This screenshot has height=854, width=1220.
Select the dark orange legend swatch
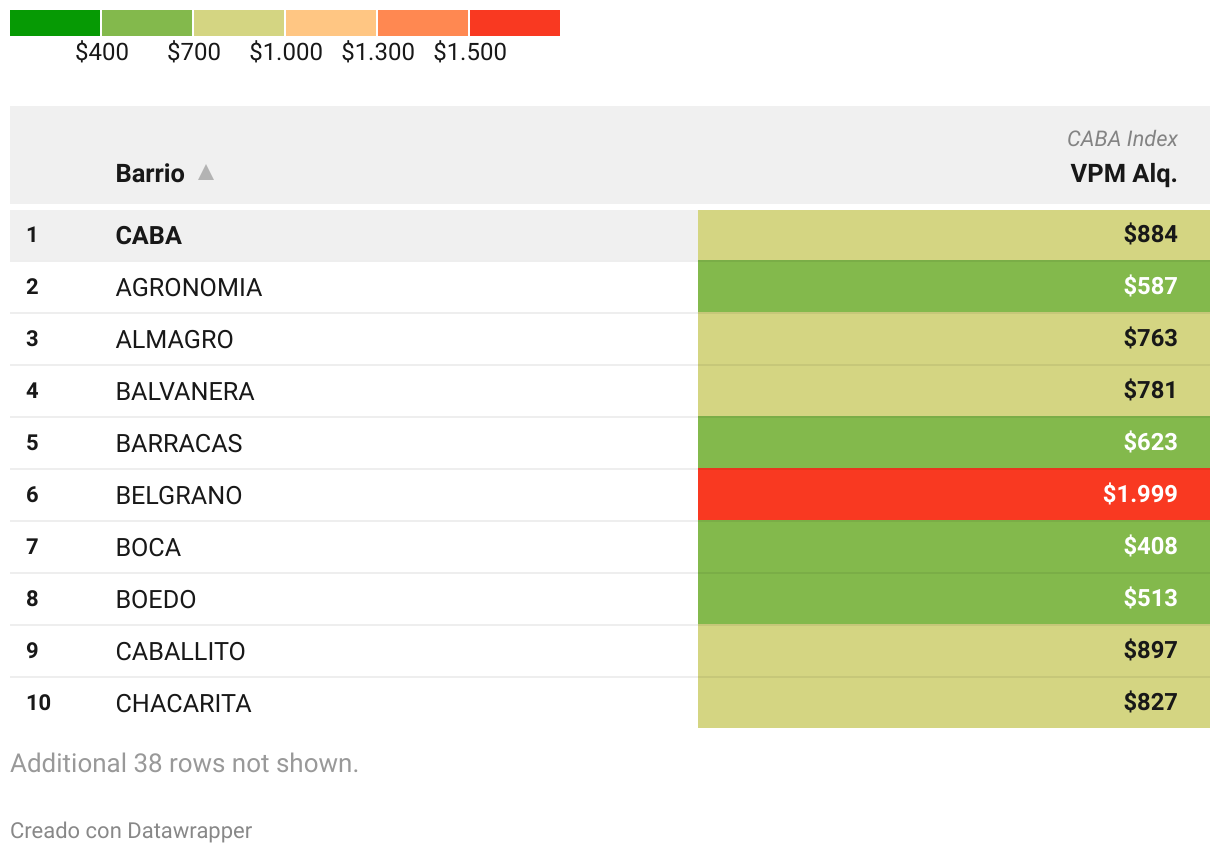click(x=423, y=23)
